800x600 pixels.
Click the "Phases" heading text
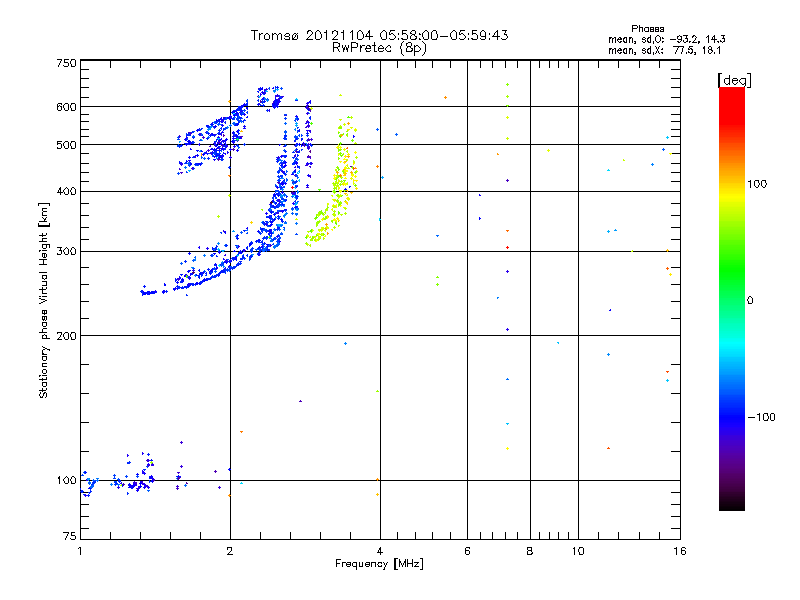click(x=647, y=29)
